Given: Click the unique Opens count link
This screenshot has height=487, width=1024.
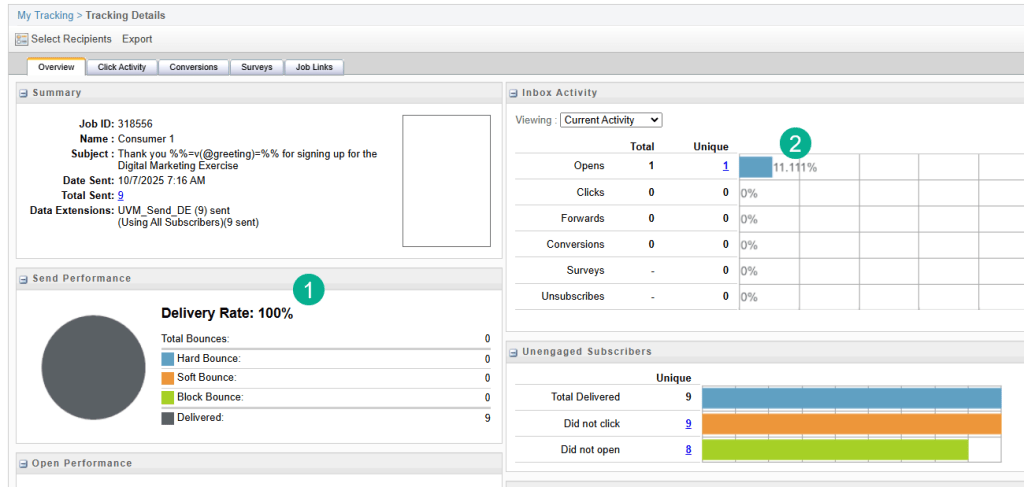Looking at the screenshot, I should (725, 166).
